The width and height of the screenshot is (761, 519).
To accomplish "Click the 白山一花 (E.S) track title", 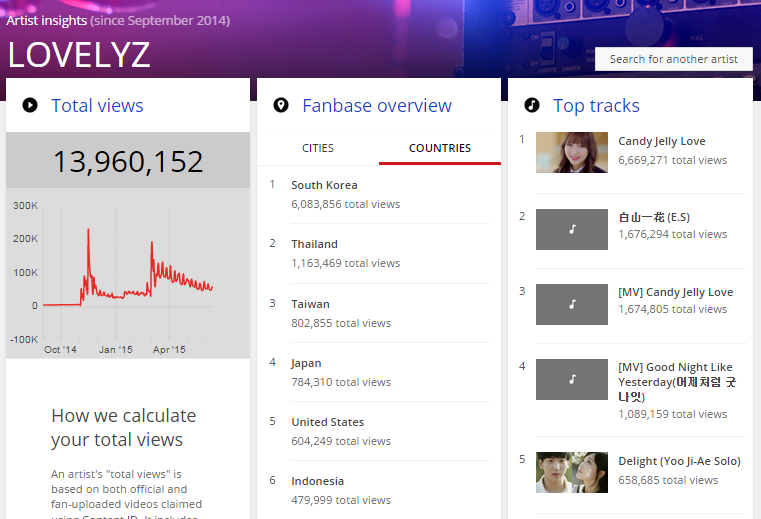I will click(x=654, y=217).
